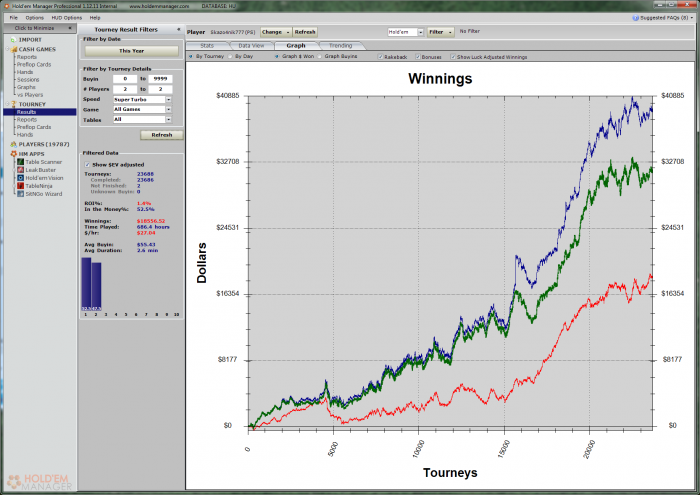The image size is (700, 495).
Task: Open Suggested FAQs help icon
Action: (635, 18)
